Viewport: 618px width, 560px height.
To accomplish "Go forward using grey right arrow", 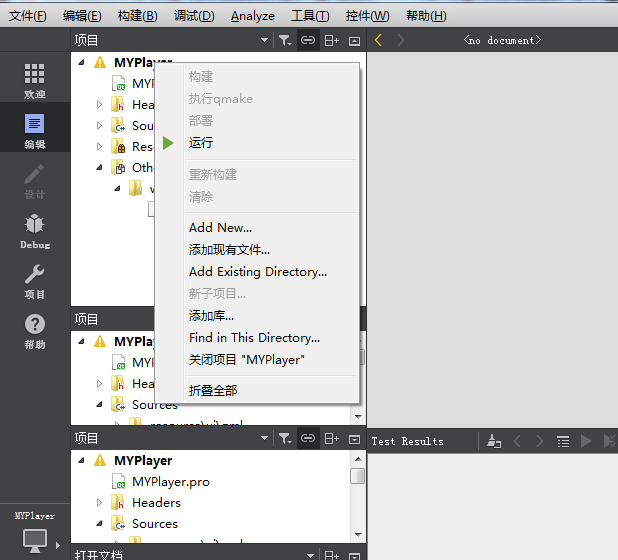I will tap(401, 40).
